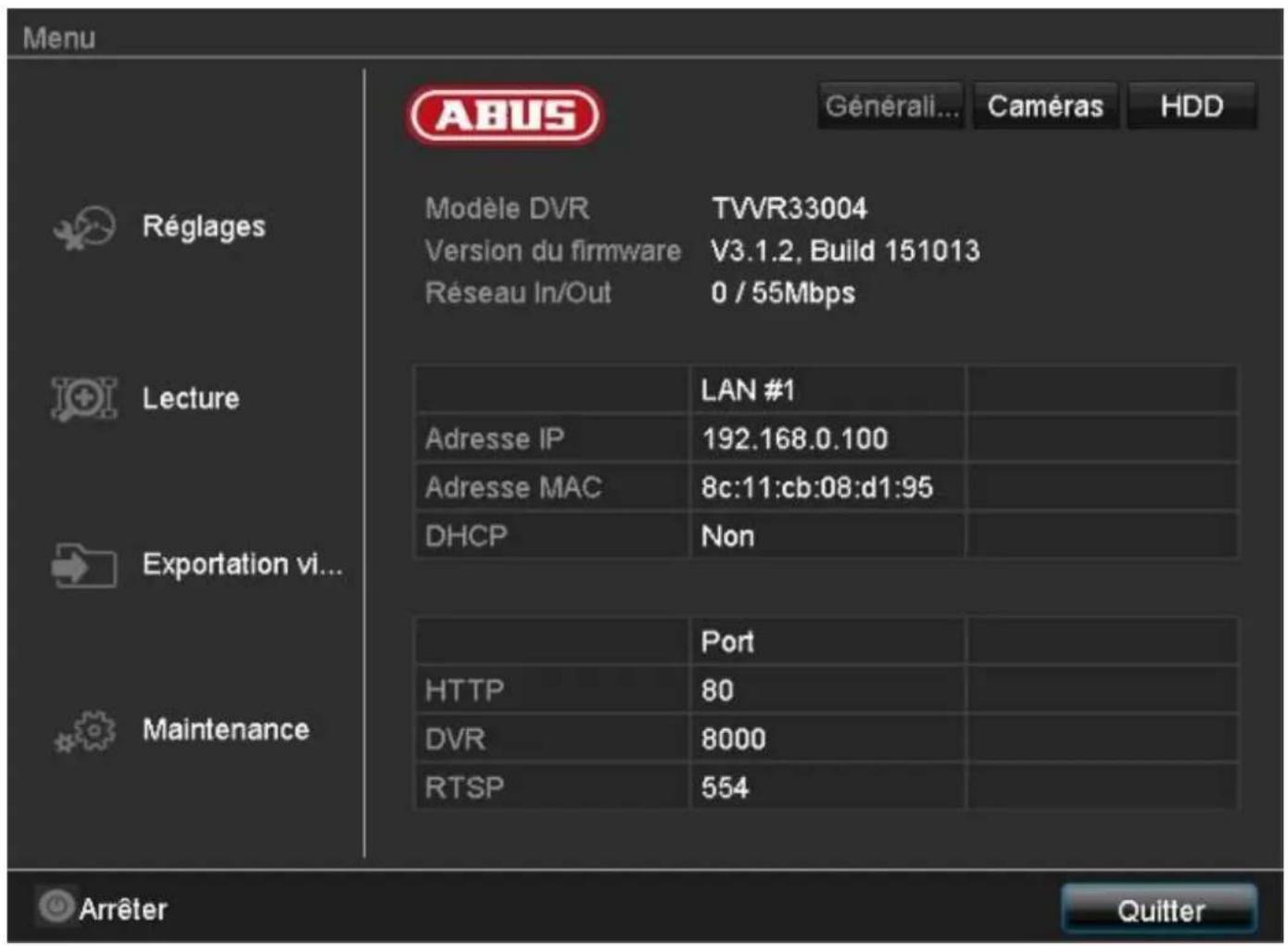Switch to the Caméras tab
The image size is (1288, 946).
(1045, 106)
